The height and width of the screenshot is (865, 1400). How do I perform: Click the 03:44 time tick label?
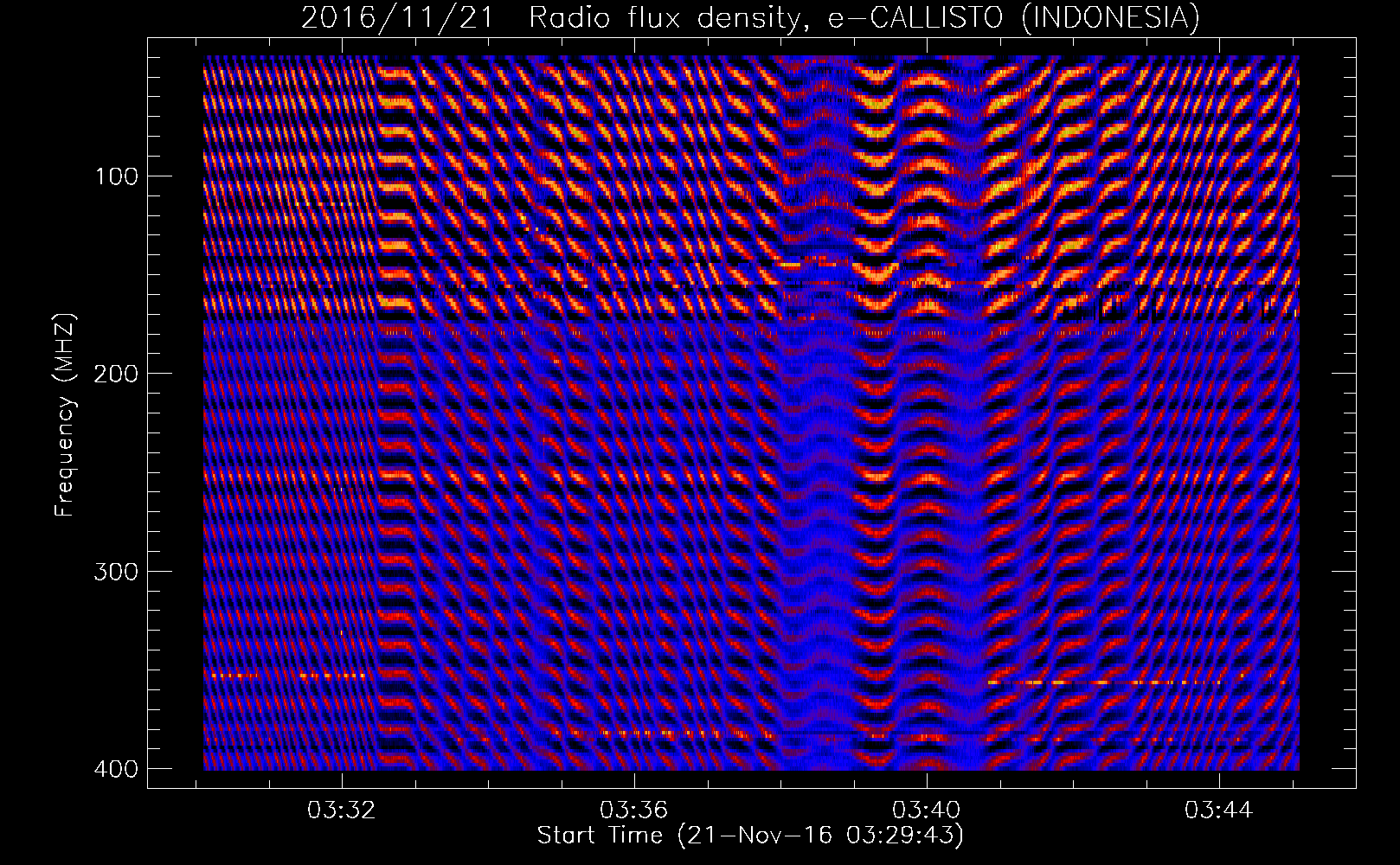point(1219,811)
